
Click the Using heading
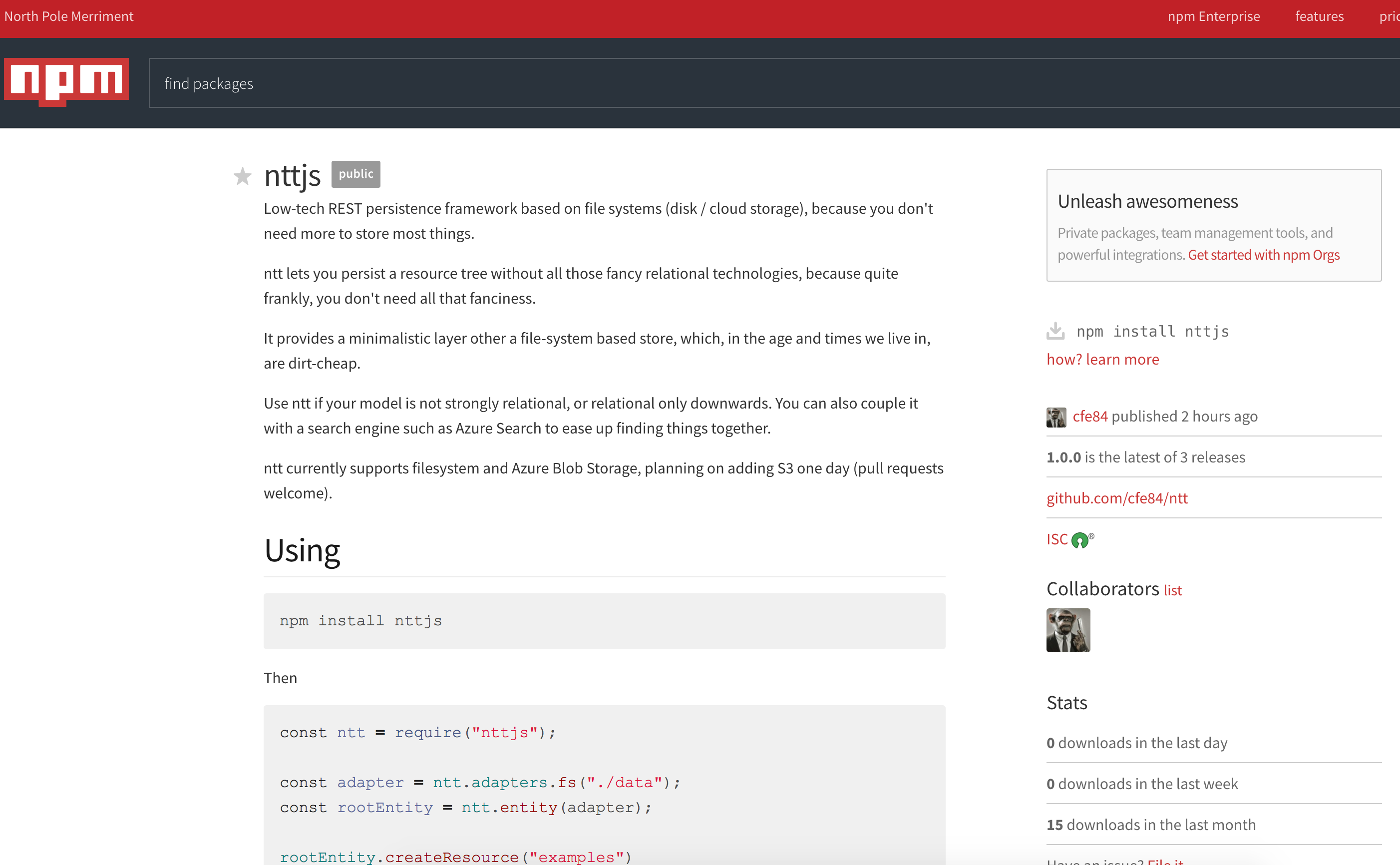point(302,551)
